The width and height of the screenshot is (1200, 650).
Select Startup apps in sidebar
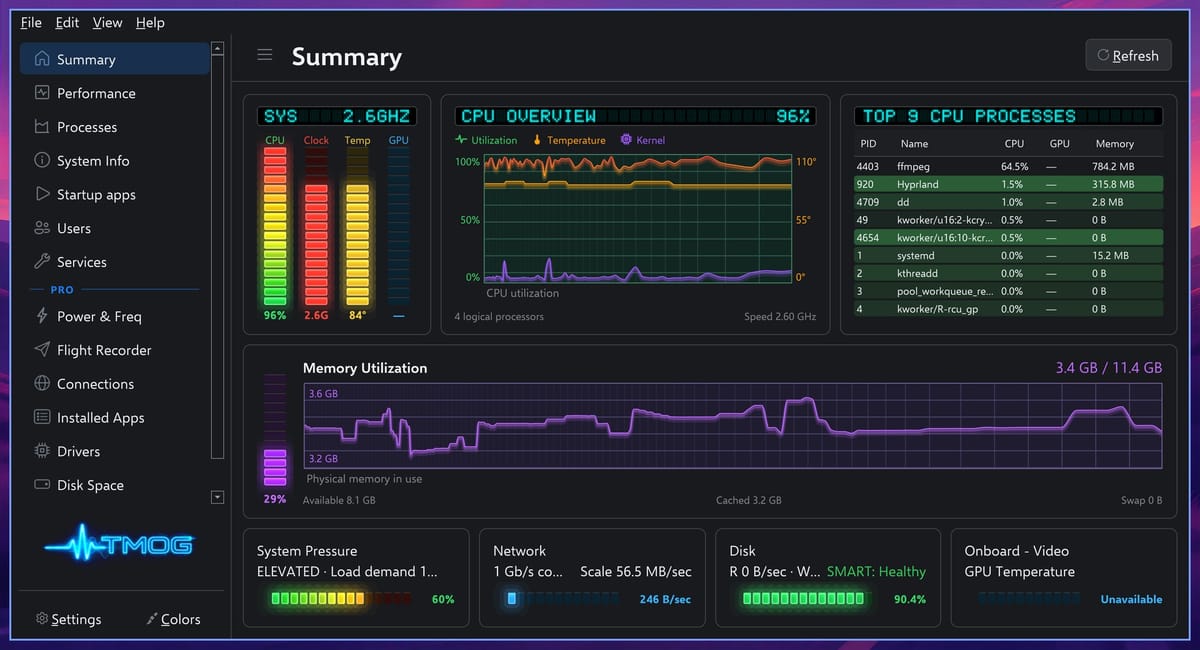(x=115, y=194)
